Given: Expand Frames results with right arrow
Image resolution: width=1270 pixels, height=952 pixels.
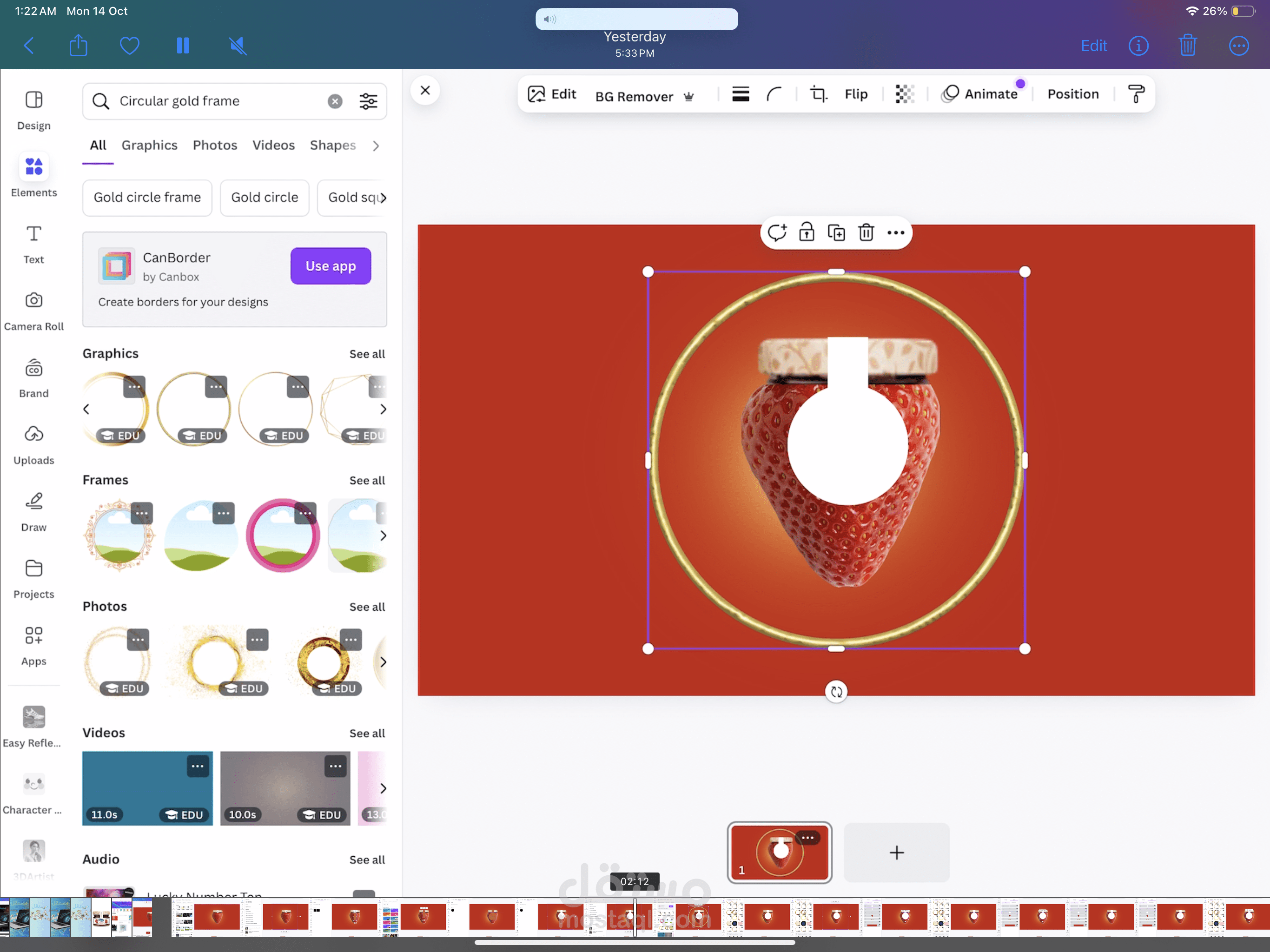Looking at the screenshot, I should (383, 535).
